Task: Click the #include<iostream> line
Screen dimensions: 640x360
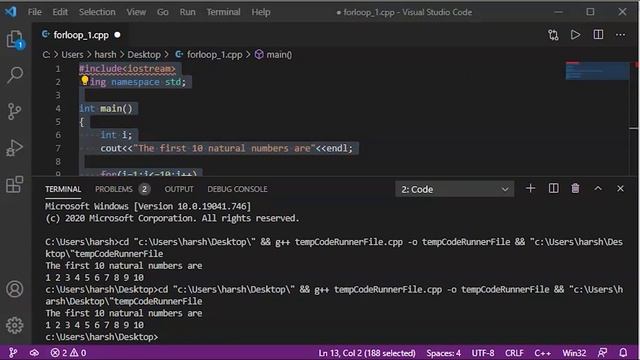Action: point(127,69)
